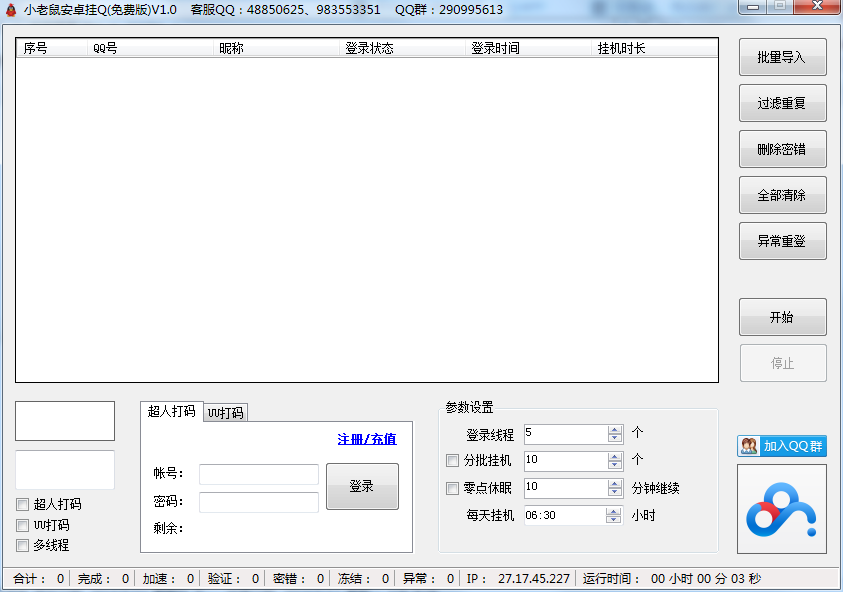This screenshot has width=843, height=592.
Task: Click the 挂机时长 column header
Action: click(x=655, y=48)
